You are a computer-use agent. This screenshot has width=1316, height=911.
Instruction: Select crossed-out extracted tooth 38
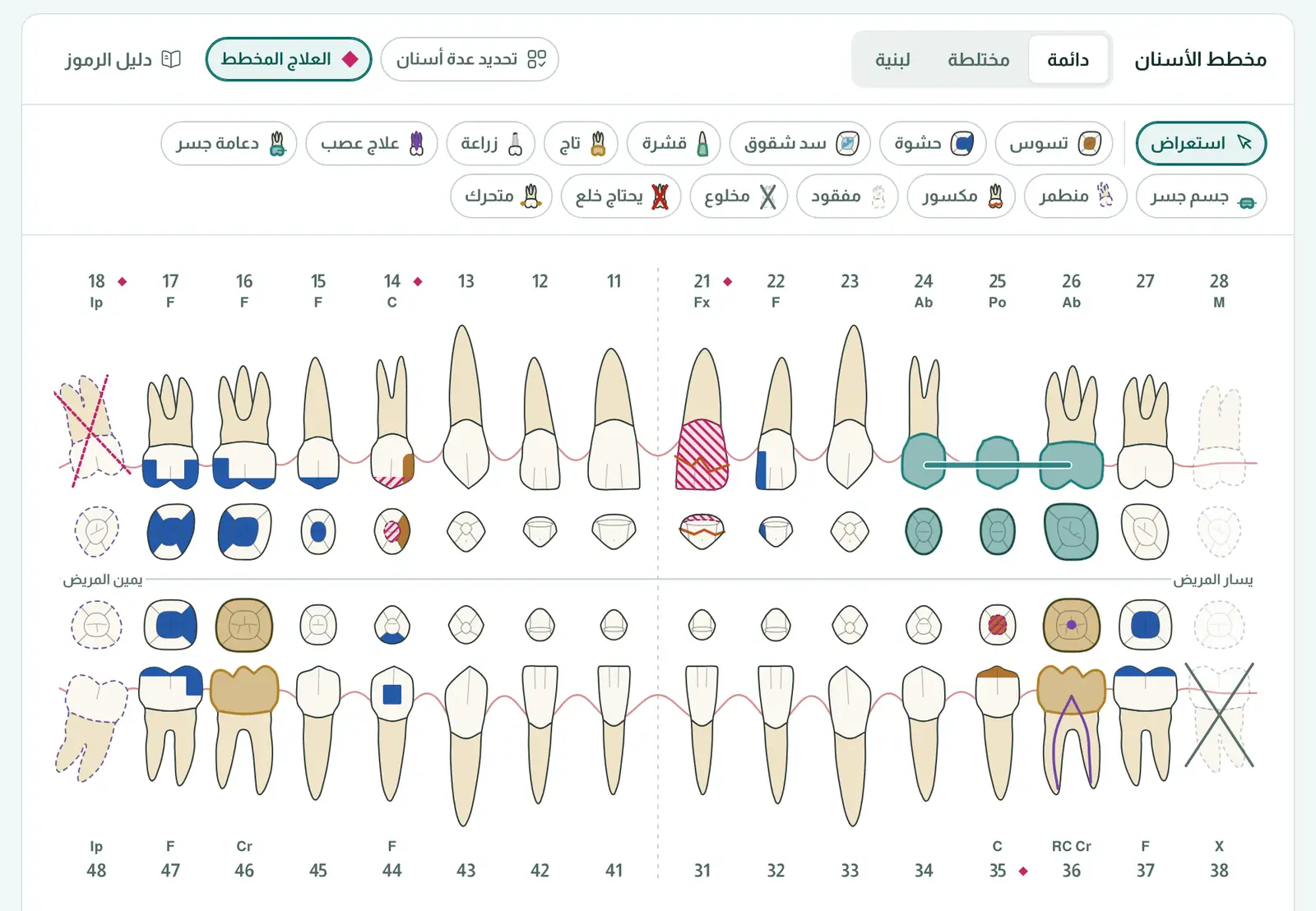(x=1219, y=715)
